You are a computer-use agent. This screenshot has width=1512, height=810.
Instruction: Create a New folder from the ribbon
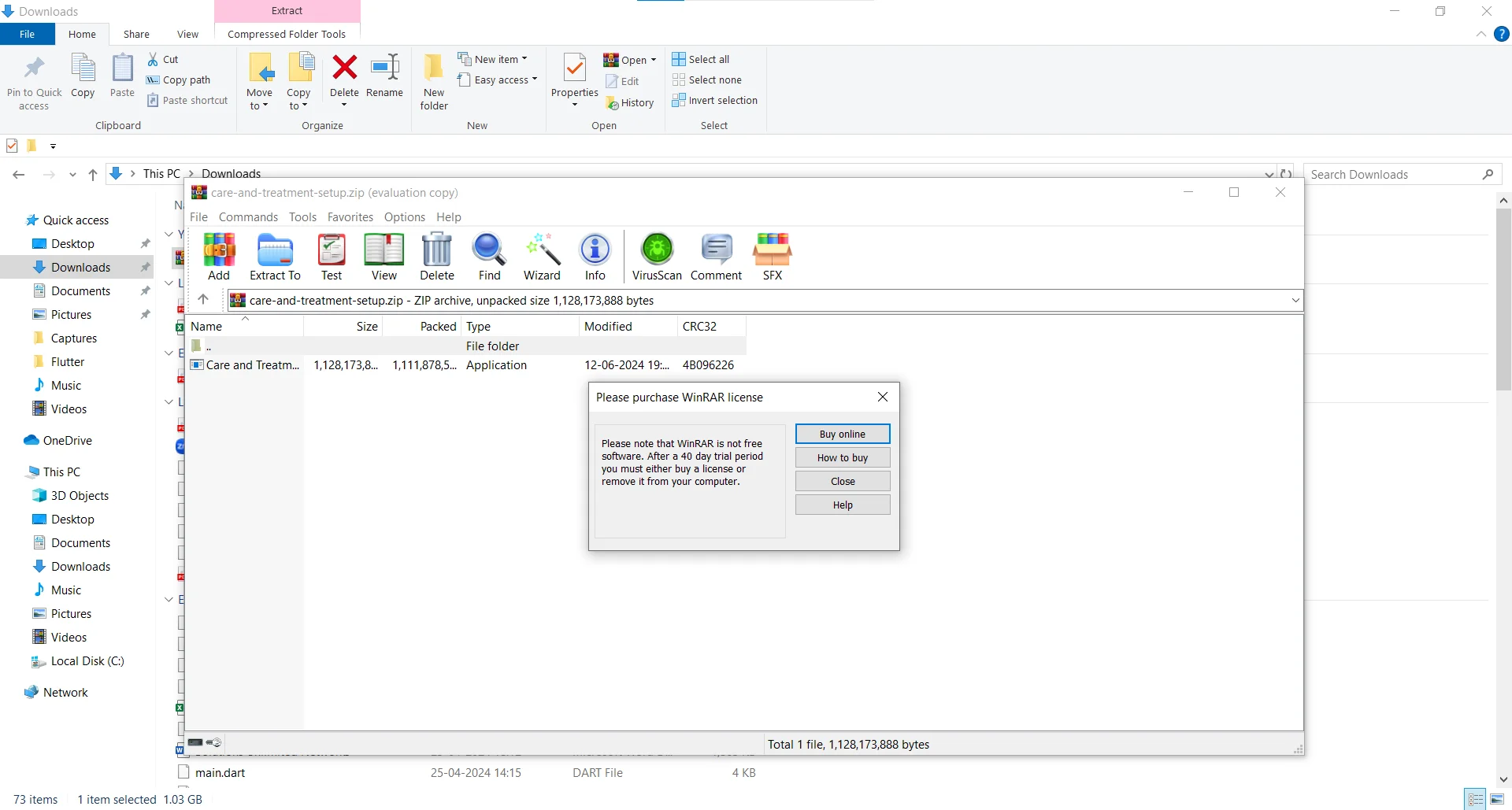[434, 82]
